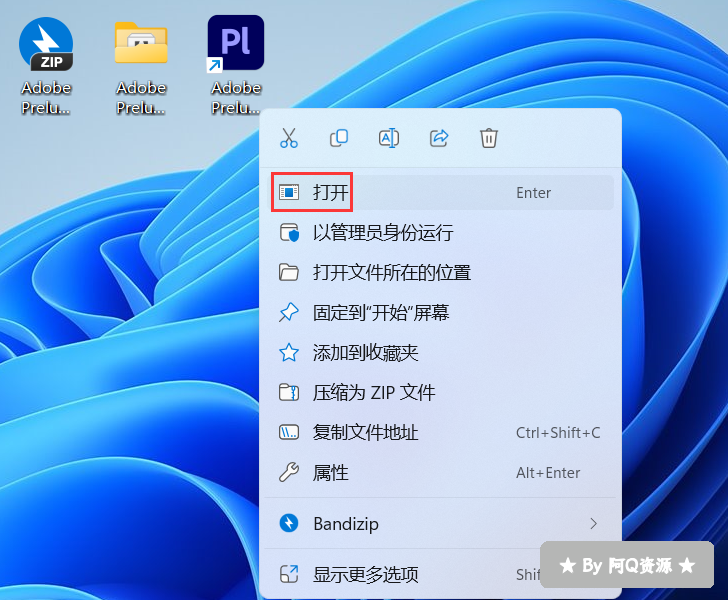Click the path icon next to 复制文件地址
The image size is (728, 600).
pos(289,432)
